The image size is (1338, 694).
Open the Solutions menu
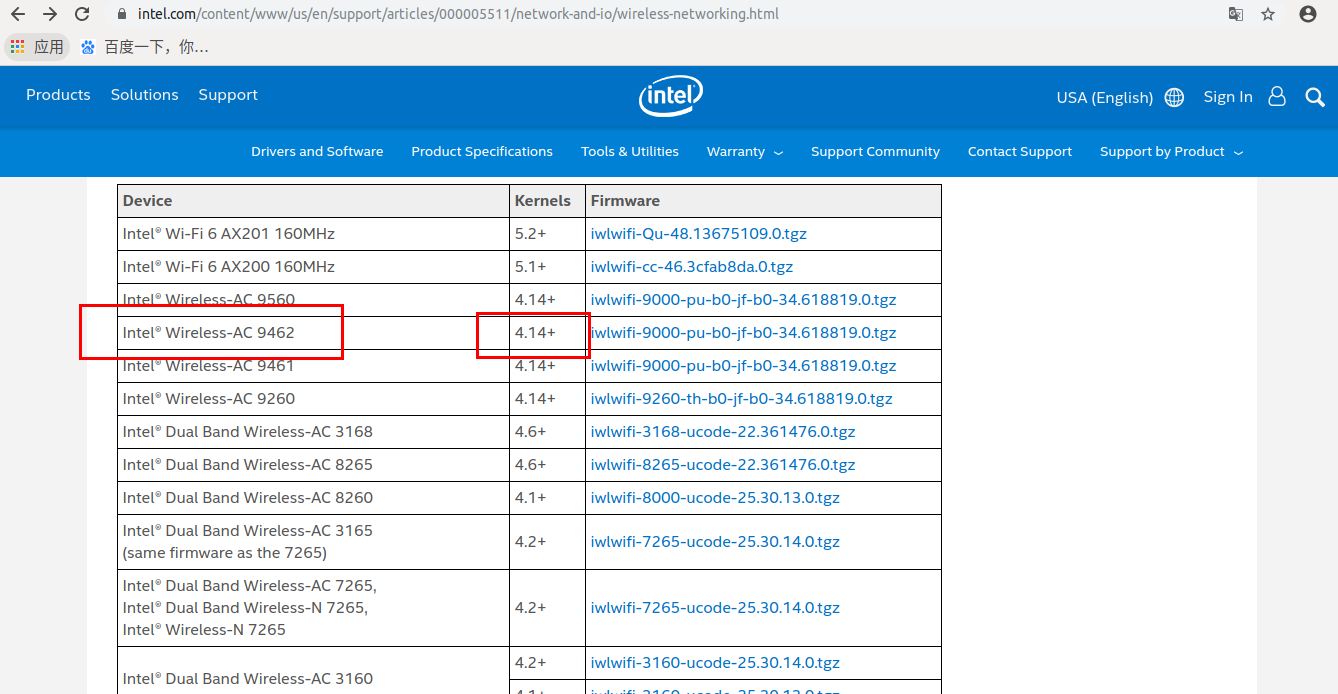tap(145, 95)
